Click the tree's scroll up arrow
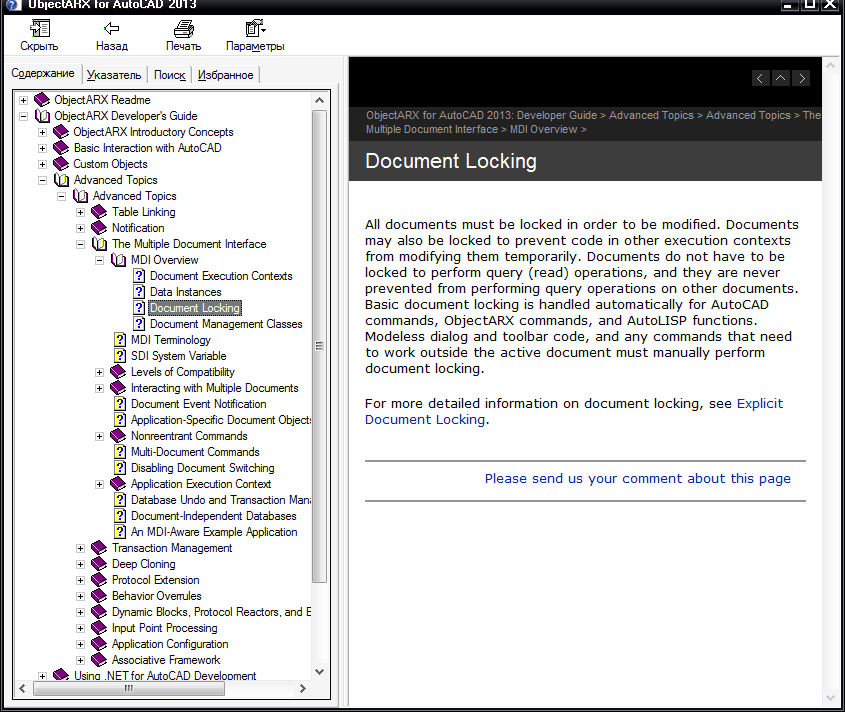845x712 pixels. pos(319,100)
